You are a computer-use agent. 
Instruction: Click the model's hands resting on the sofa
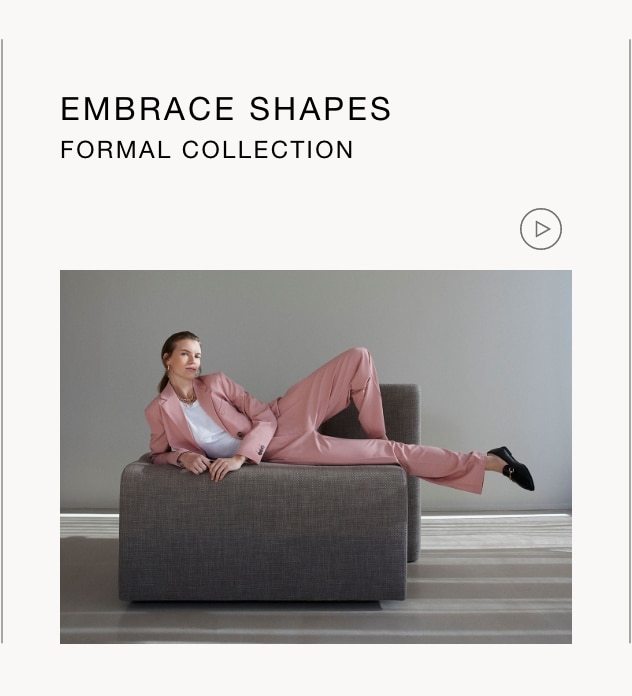click(211, 466)
